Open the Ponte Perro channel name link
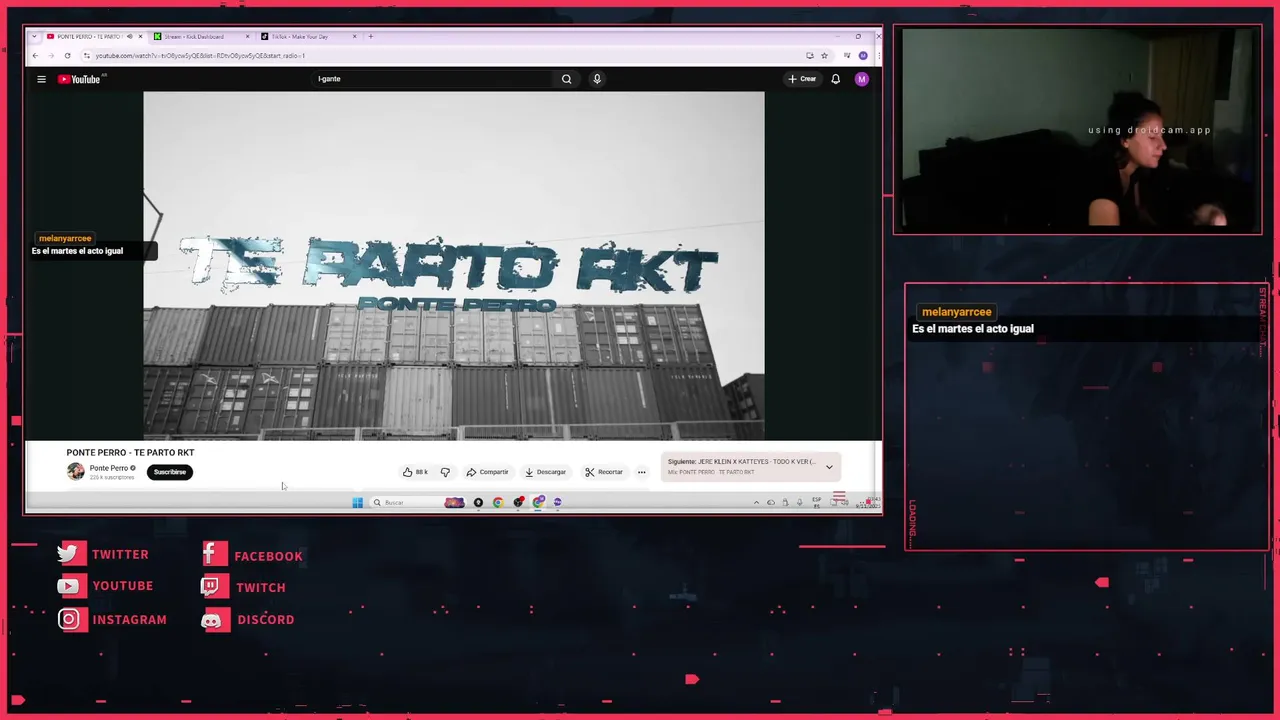Image resolution: width=1280 pixels, height=720 pixels. 109,468
